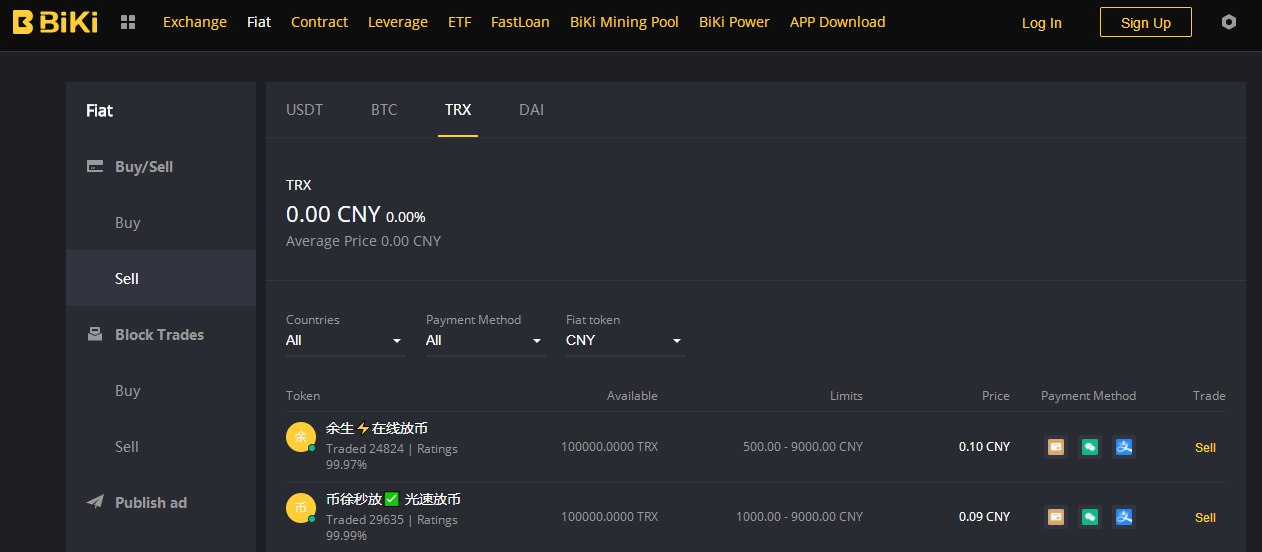Click the 币徐秒放 merchant avatar
Viewport: 1262px width, 552px height.
[x=301, y=508]
